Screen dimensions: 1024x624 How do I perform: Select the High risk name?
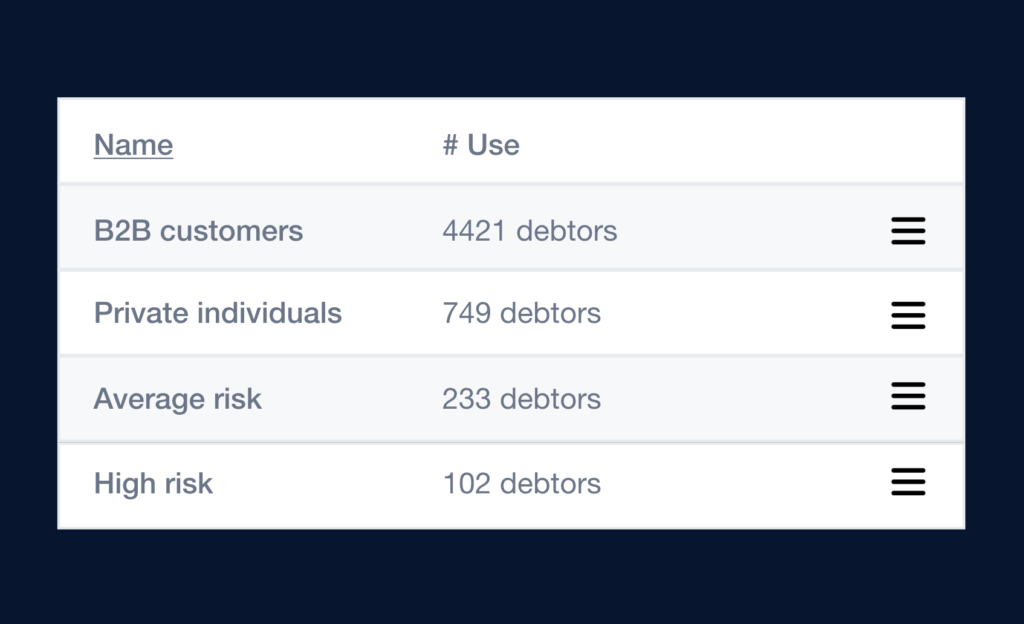coord(153,484)
